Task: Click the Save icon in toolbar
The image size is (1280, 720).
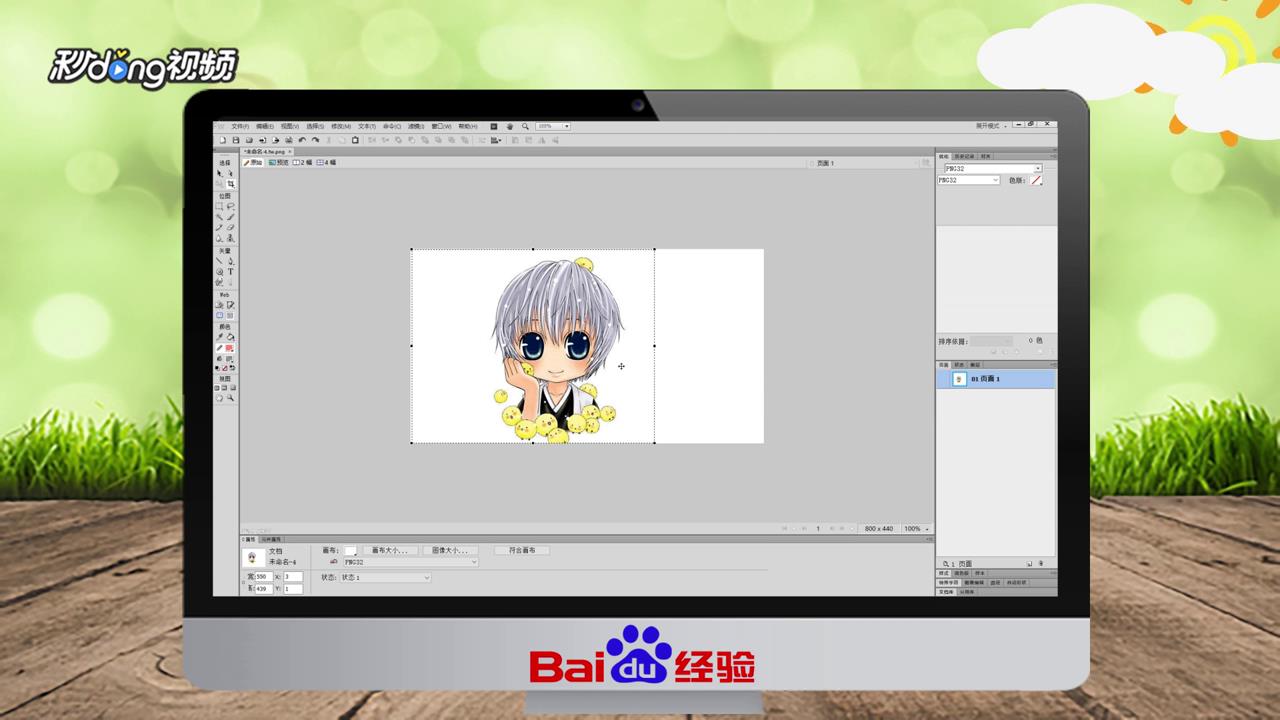Action: (236, 140)
